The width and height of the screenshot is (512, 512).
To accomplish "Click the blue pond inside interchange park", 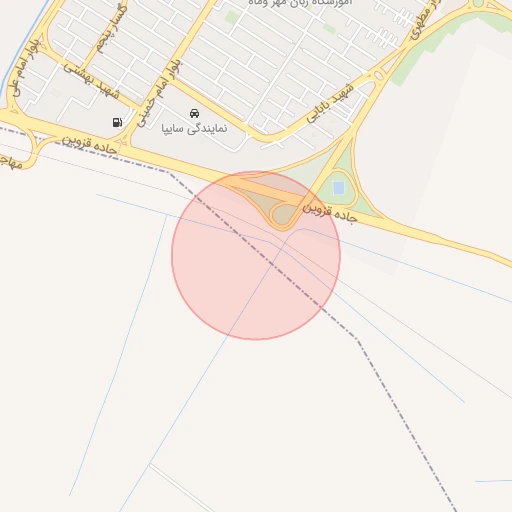I will click(x=338, y=188).
